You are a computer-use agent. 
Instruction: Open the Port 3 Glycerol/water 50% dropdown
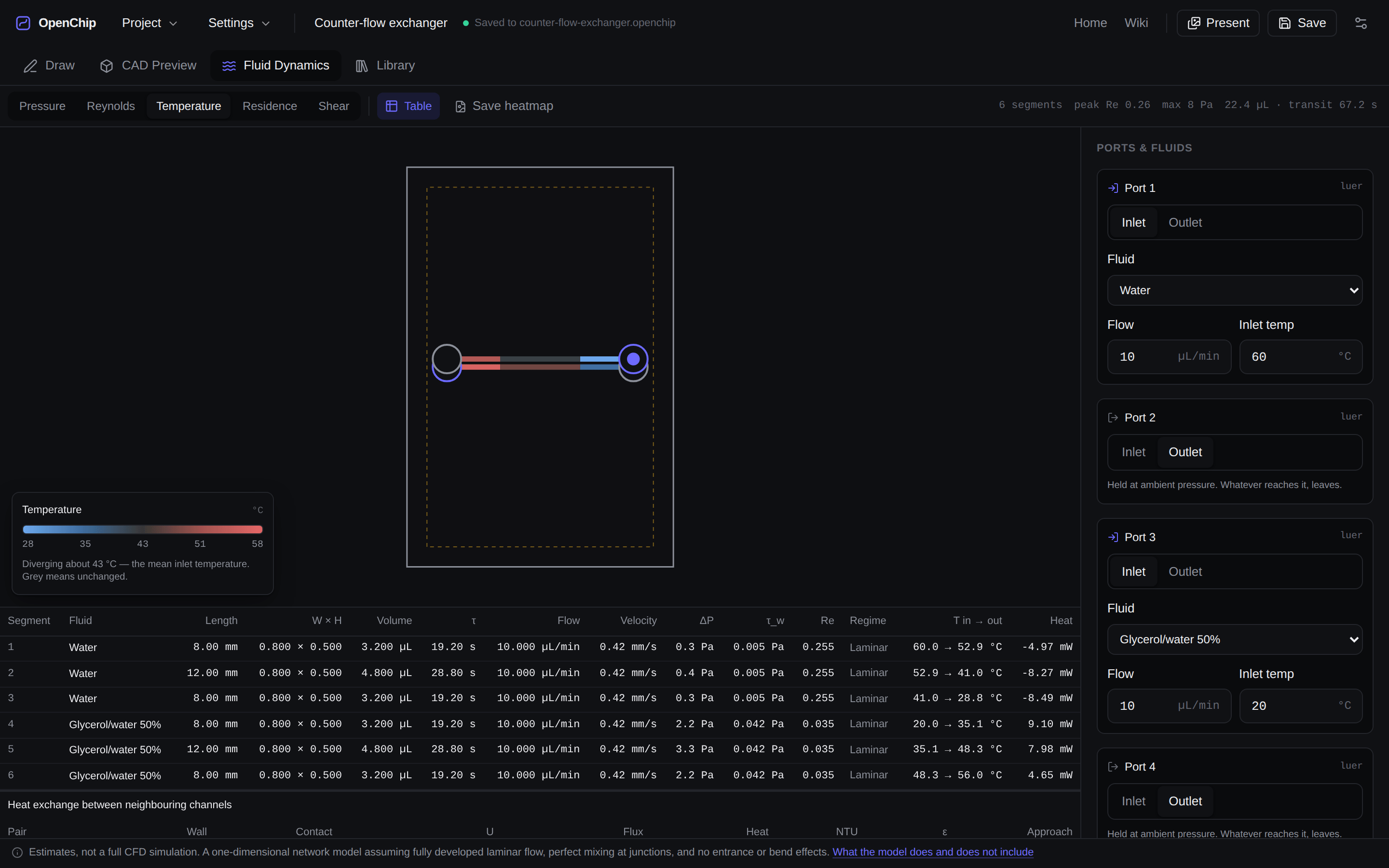[1235, 639]
